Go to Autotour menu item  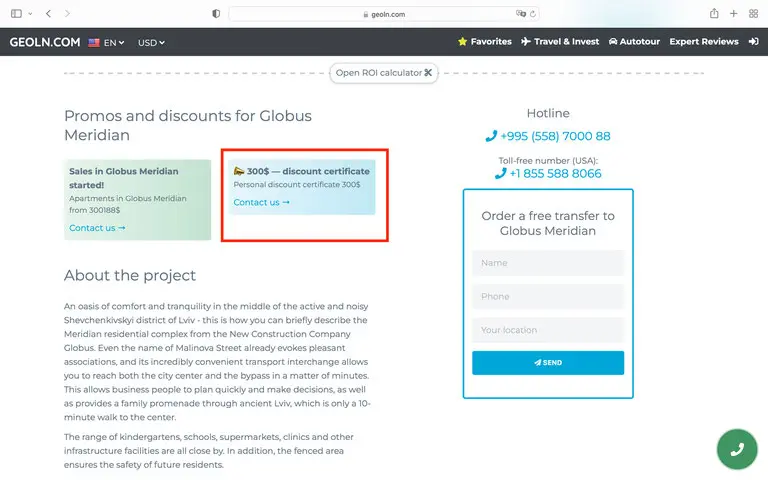point(633,42)
